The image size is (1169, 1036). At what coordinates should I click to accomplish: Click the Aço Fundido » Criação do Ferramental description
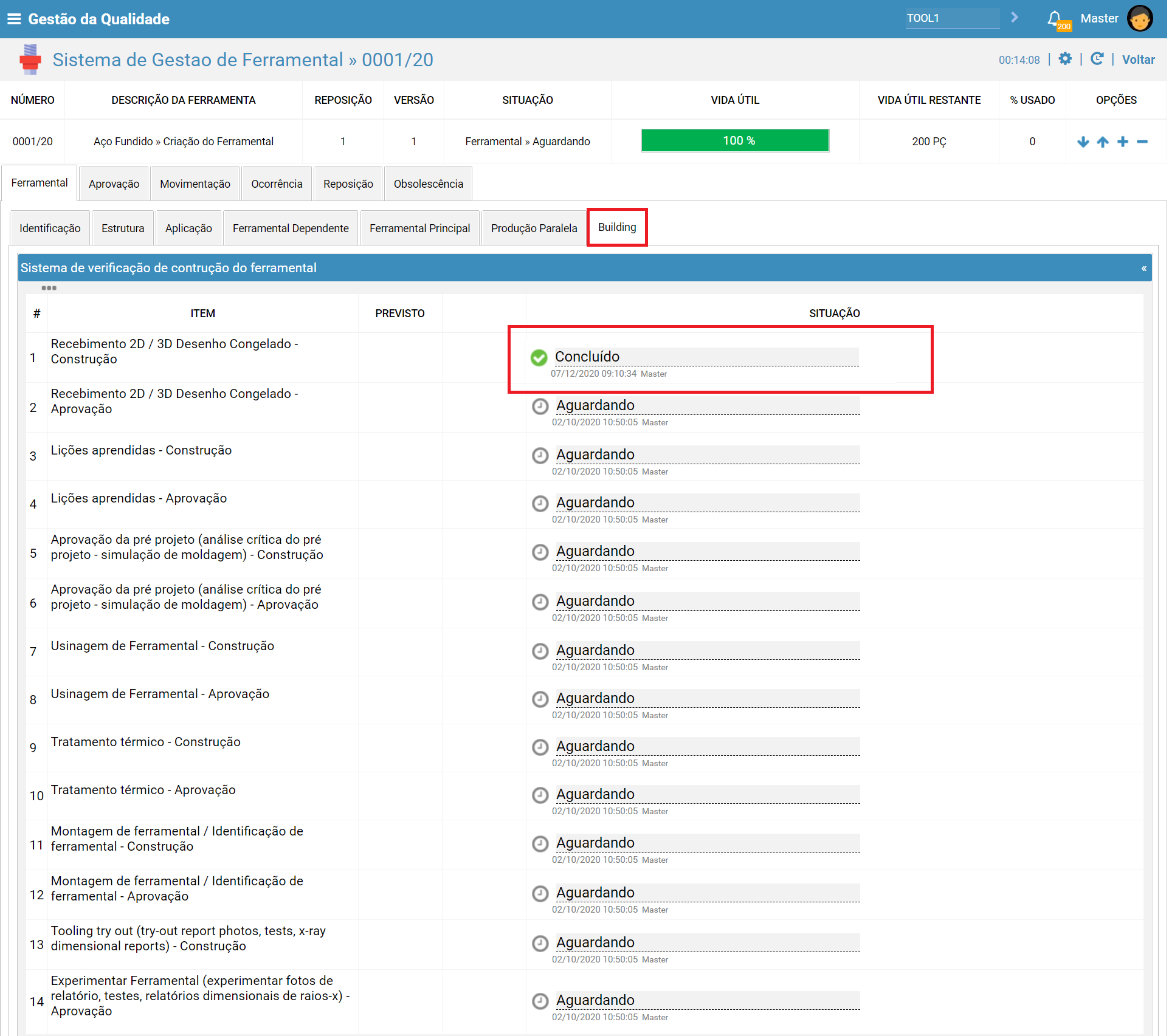coord(184,142)
